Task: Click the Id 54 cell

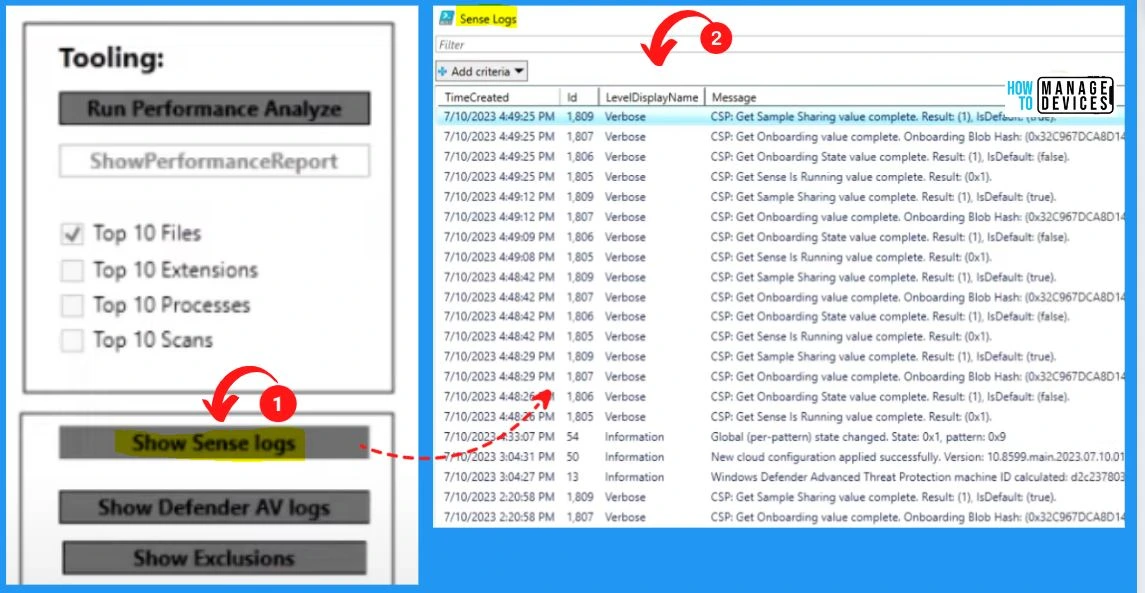Action: point(572,437)
